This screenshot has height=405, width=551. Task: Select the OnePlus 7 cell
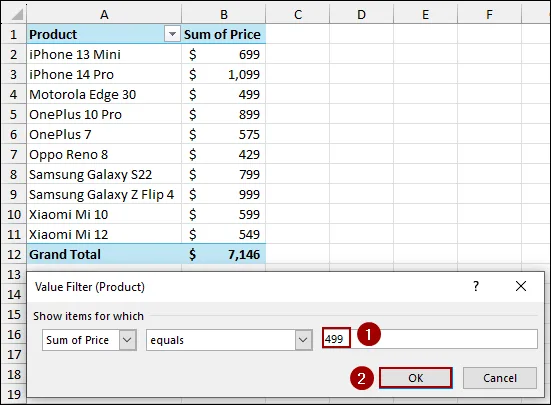pyautogui.click(x=104, y=134)
